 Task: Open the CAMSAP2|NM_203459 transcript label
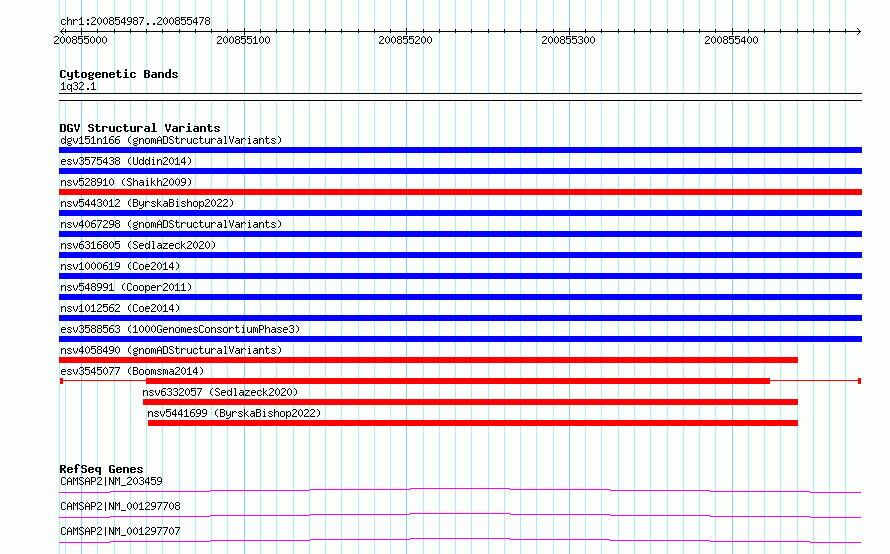tap(111, 481)
